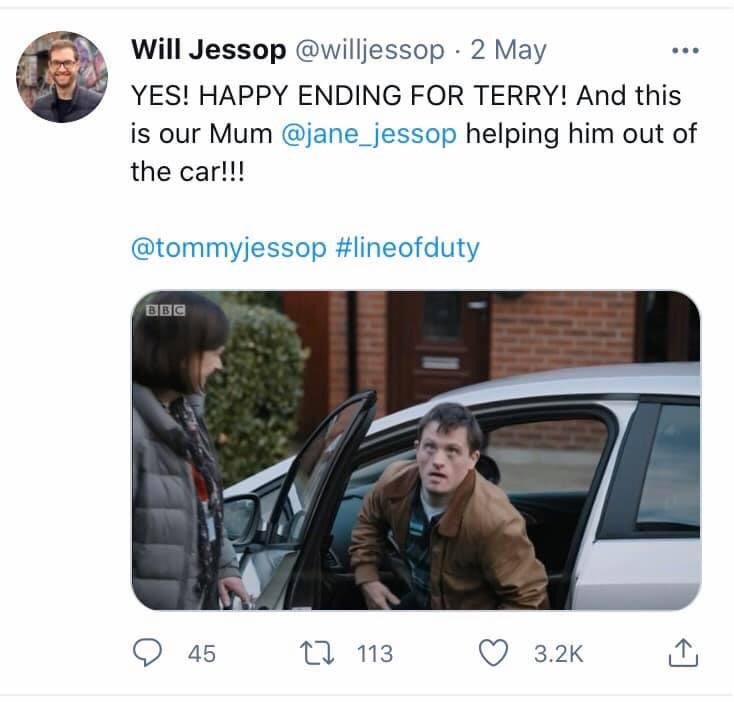Visit the @jane_jessop mention
This screenshot has height=702, width=734.
370,135
